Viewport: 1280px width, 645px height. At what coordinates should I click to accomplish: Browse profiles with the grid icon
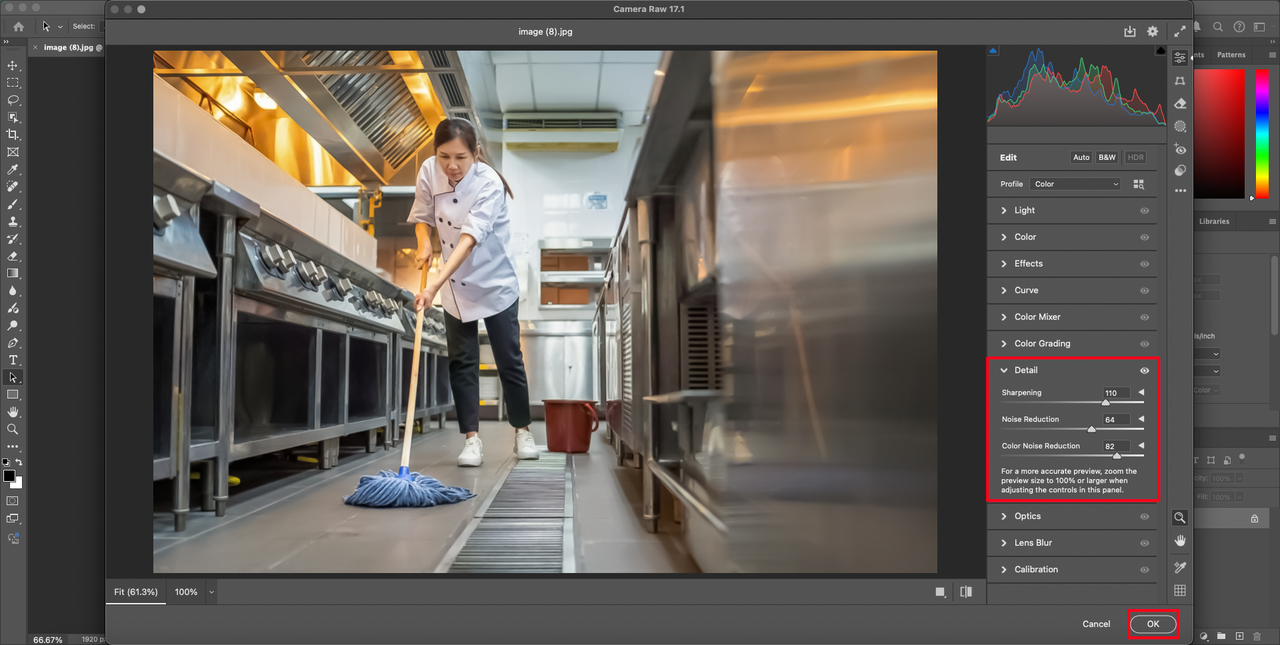click(1138, 184)
